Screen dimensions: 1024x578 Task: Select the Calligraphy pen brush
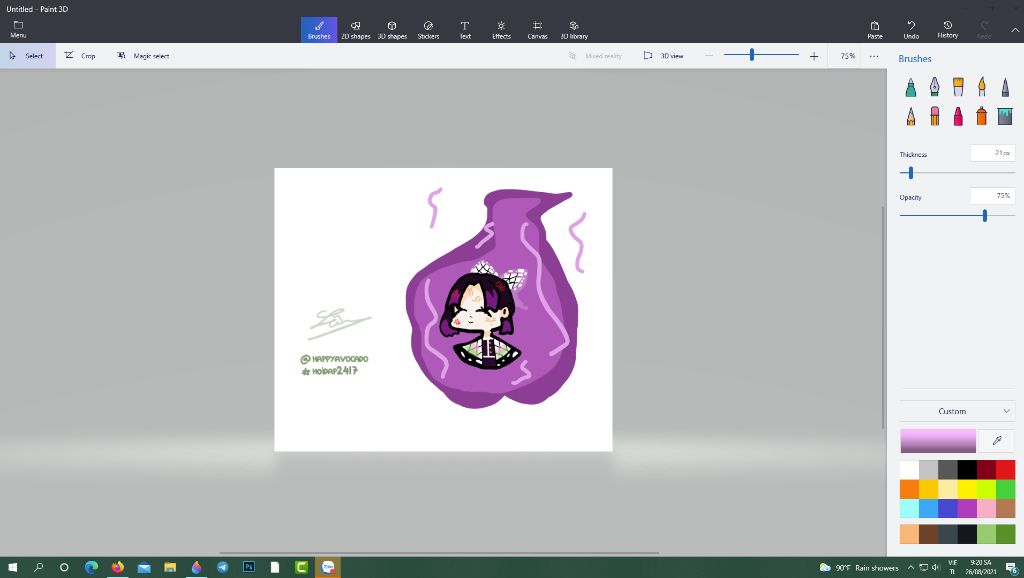point(935,87)
